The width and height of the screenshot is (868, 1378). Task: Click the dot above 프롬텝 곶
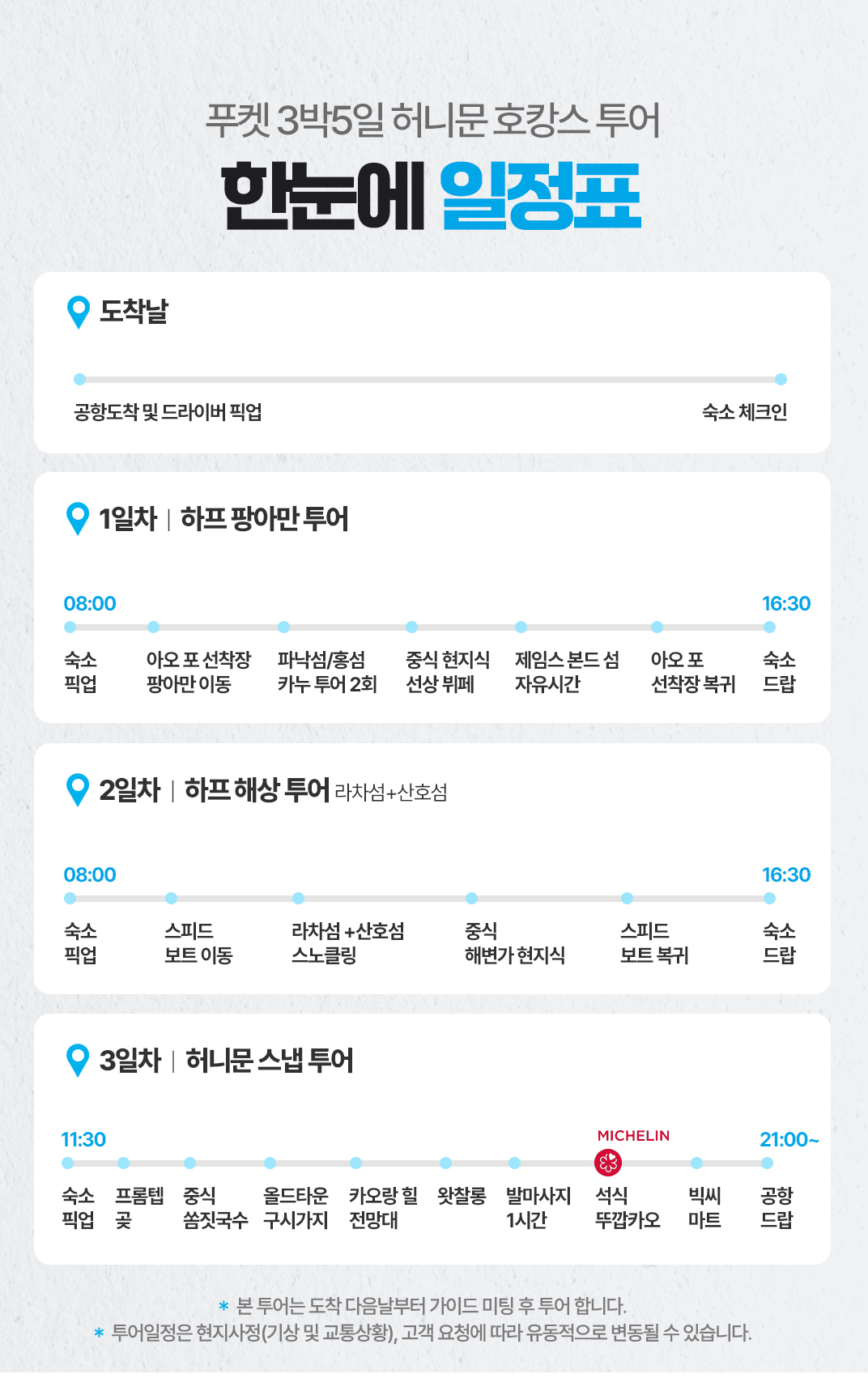click(123, 1163)
